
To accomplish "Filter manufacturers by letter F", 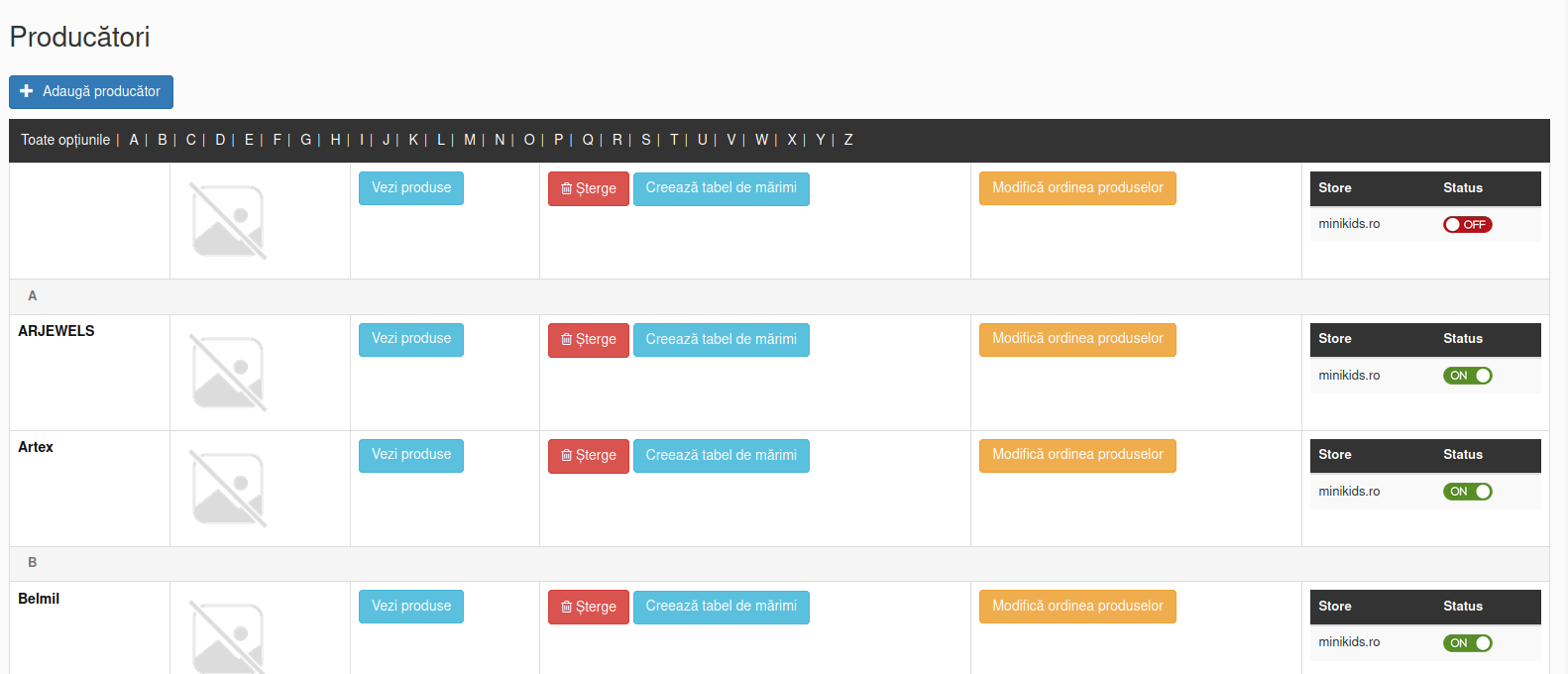I will coord(278,140).
